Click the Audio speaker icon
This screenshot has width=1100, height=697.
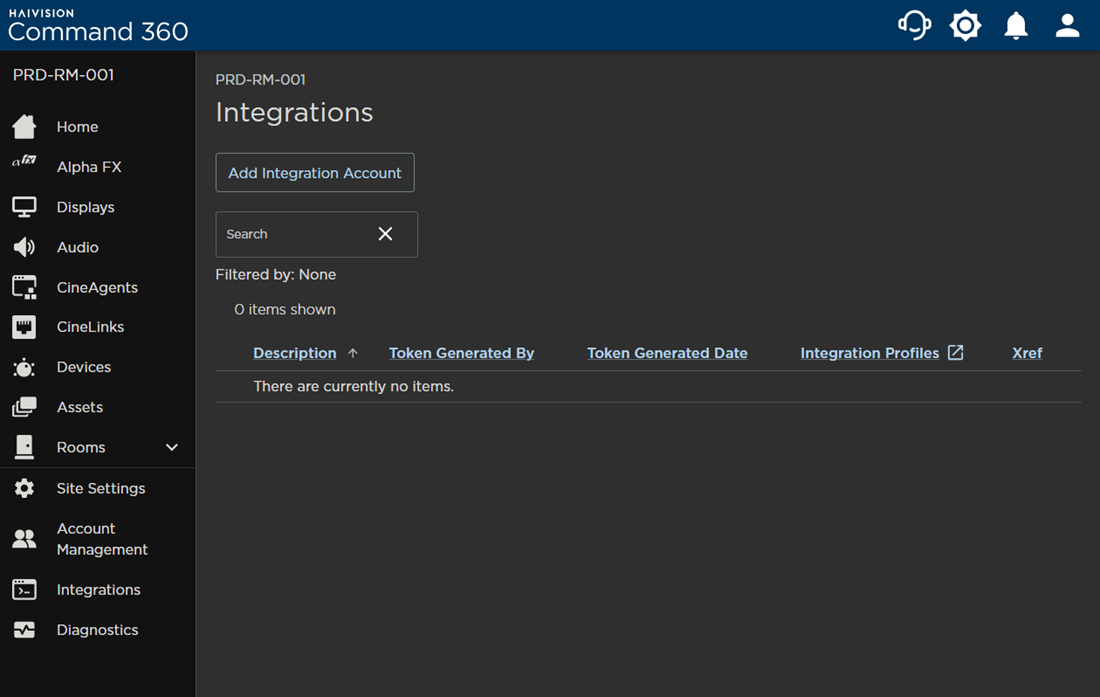(25, 247)
